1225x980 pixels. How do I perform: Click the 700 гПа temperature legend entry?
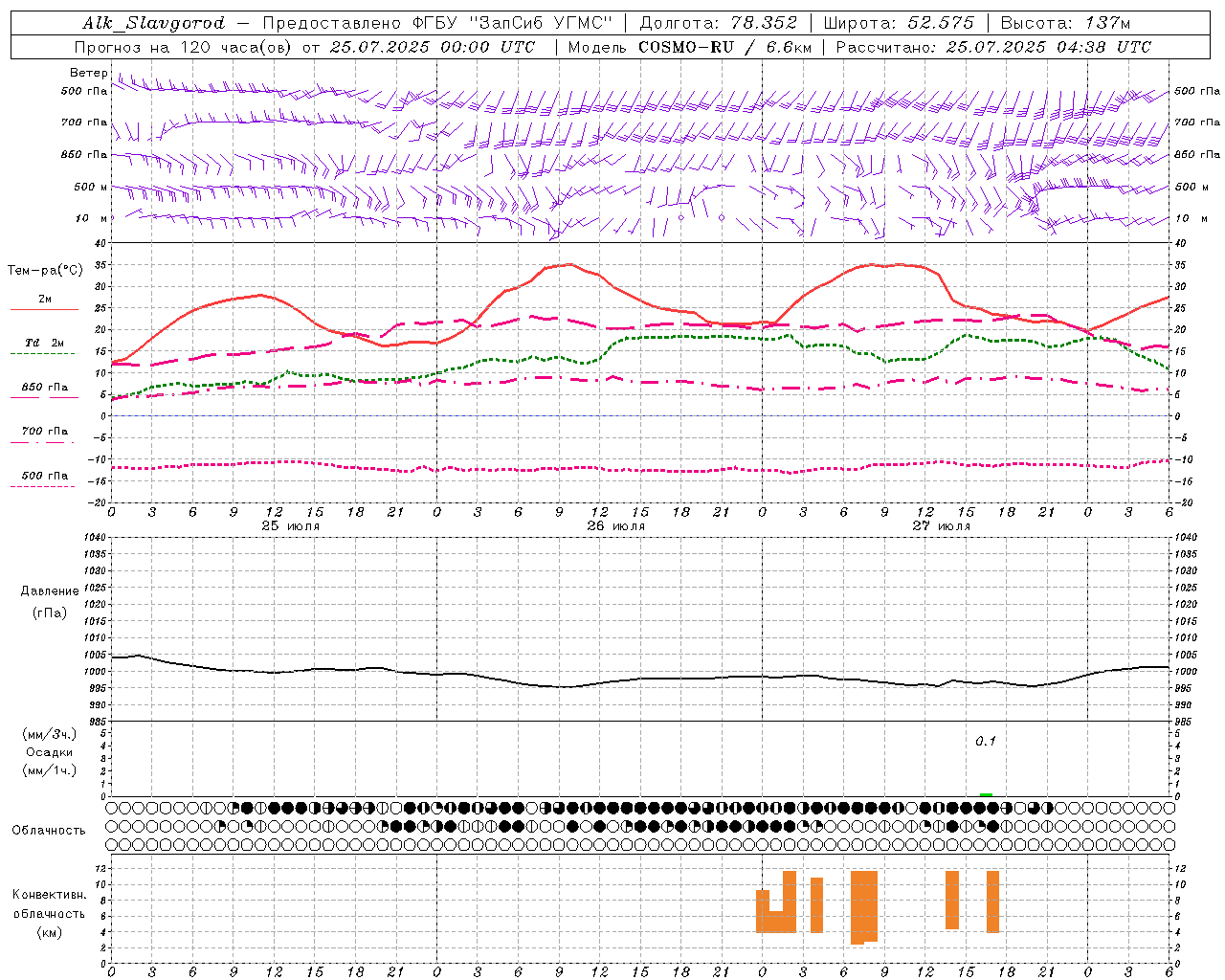44,431
